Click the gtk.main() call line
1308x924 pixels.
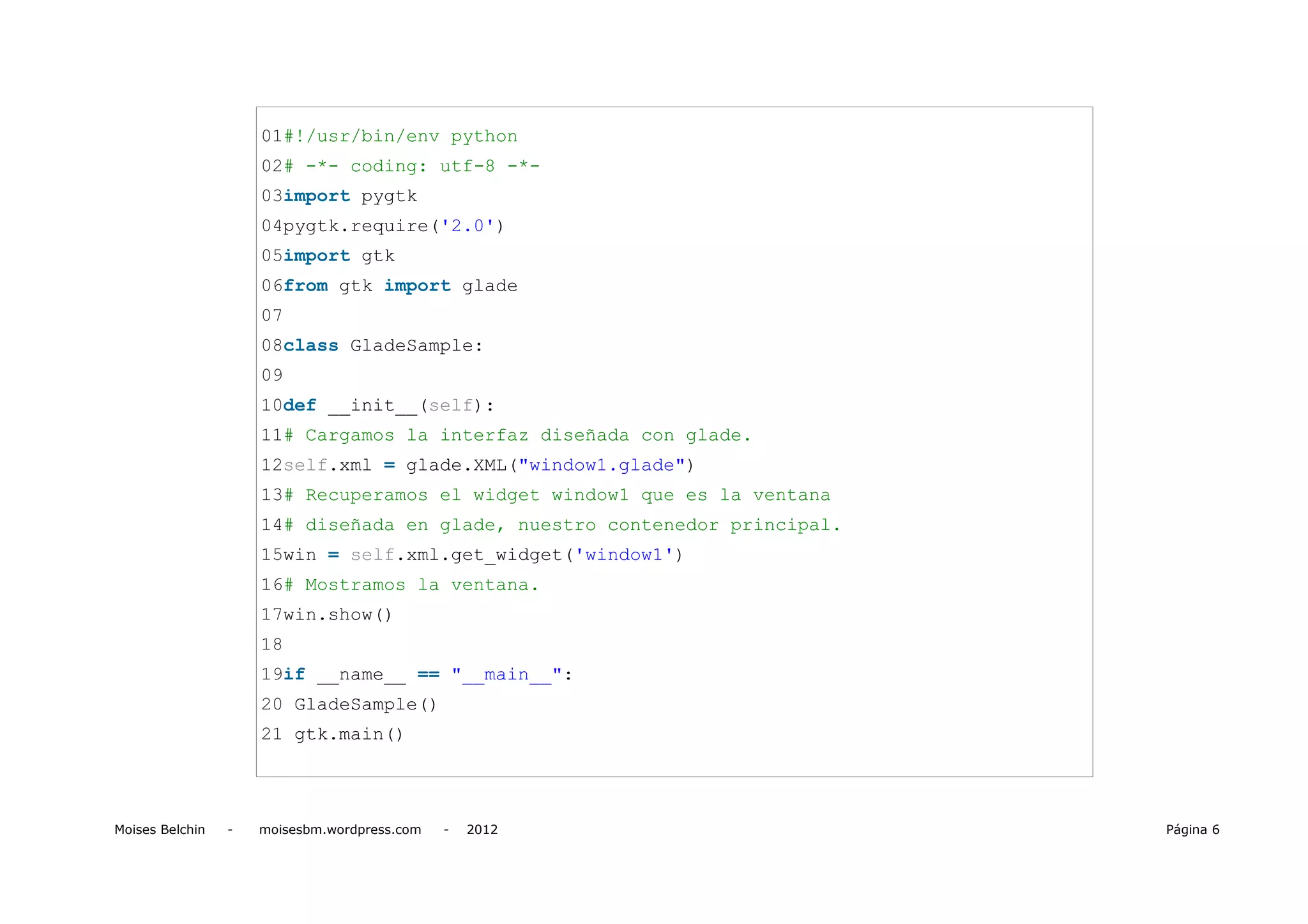(348, 735)
